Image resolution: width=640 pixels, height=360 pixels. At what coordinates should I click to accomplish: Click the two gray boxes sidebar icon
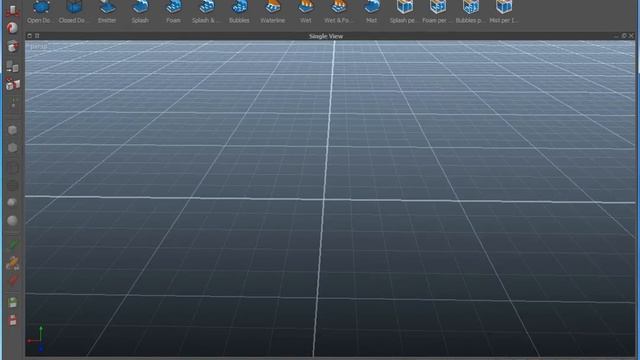12,66
